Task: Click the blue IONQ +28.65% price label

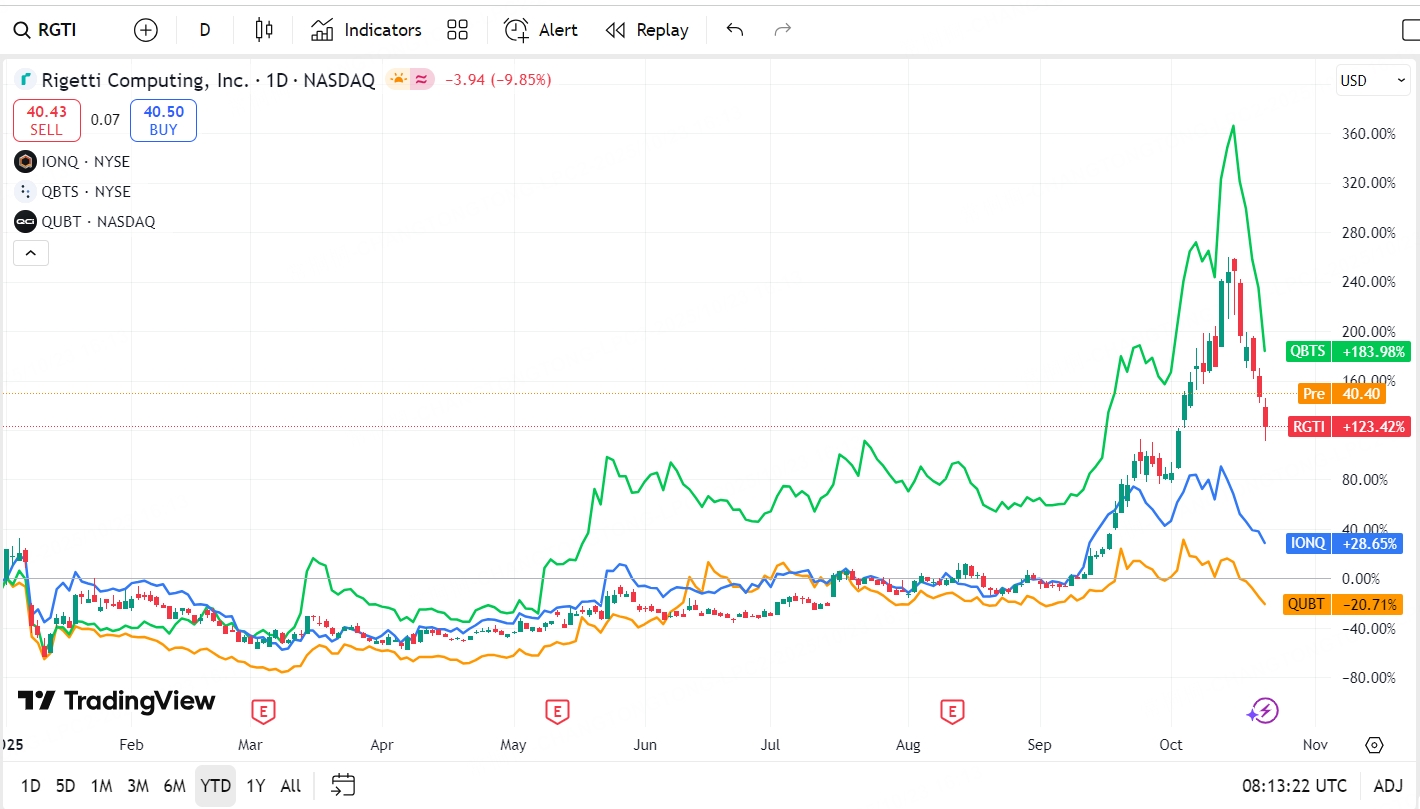Action: [x=1346, y=543]
